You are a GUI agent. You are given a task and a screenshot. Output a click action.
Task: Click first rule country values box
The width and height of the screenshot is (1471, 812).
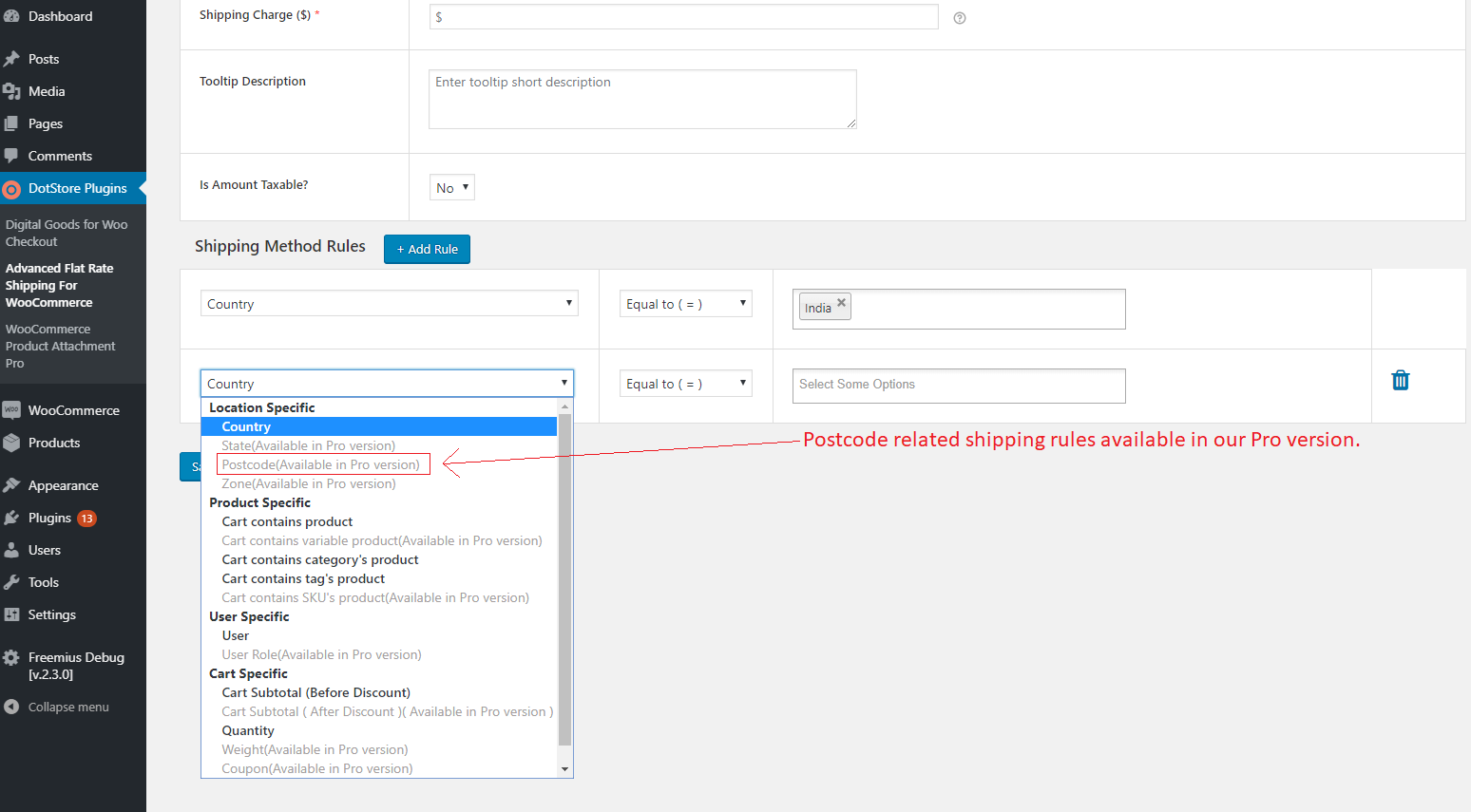[959, 309]
